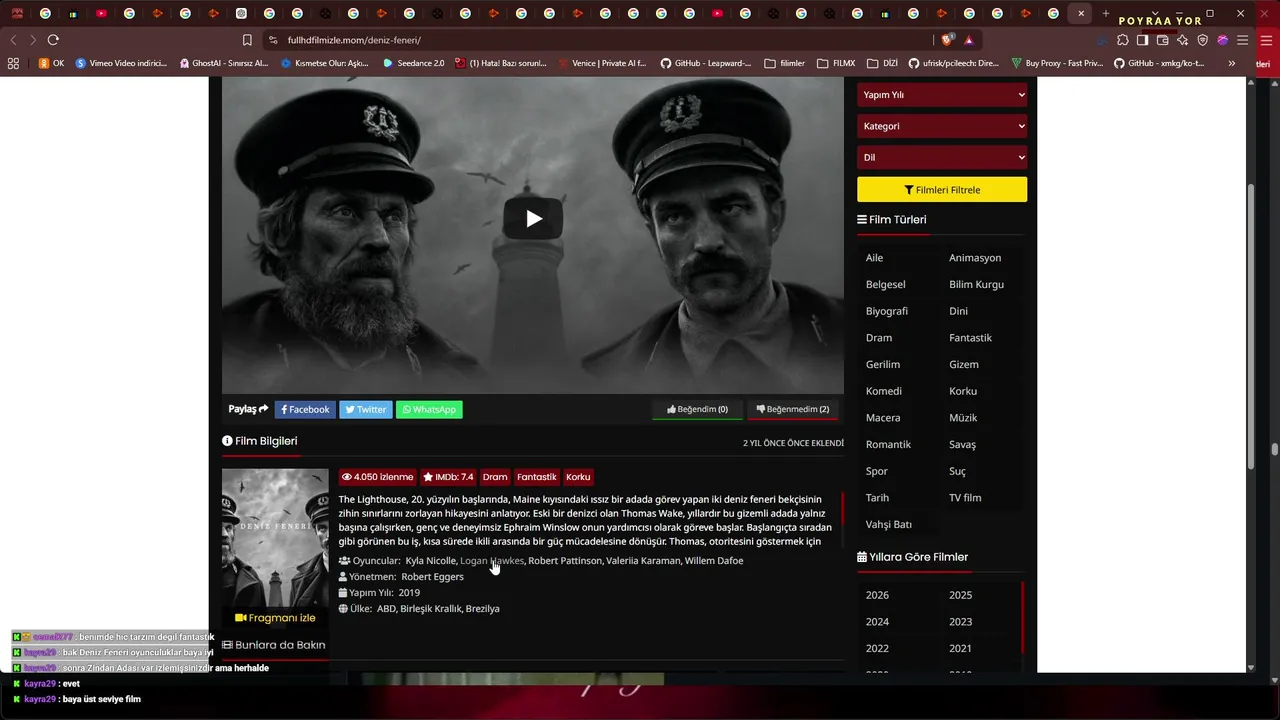Select the Biyografi genre

[x=887, y=311]
